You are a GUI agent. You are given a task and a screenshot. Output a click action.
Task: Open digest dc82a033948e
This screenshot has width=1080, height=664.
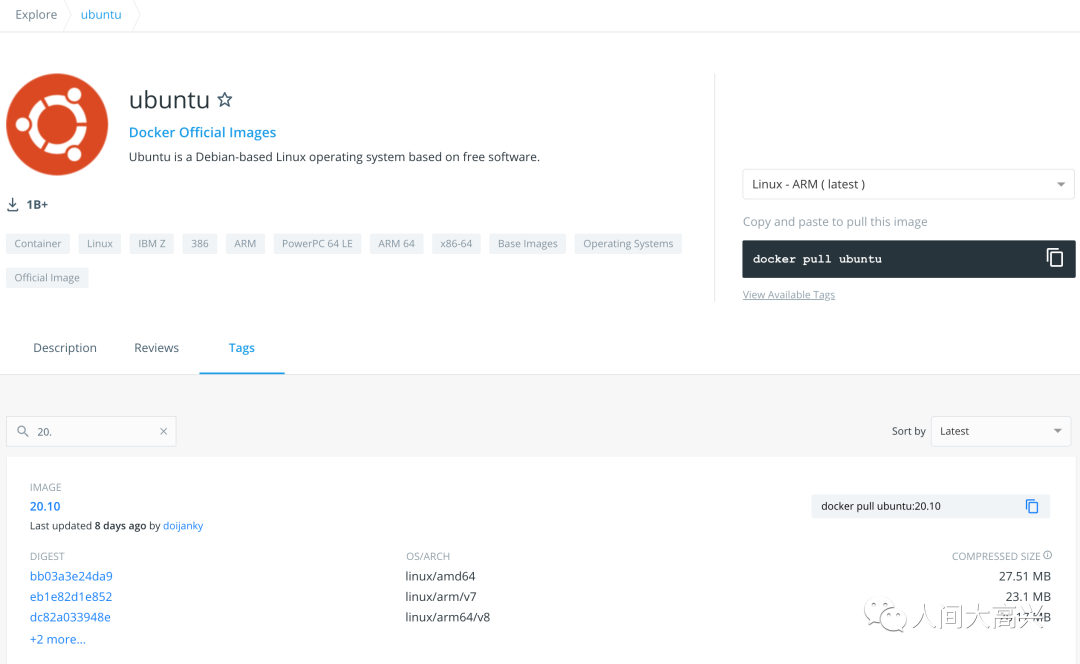(x=70, y=617)
